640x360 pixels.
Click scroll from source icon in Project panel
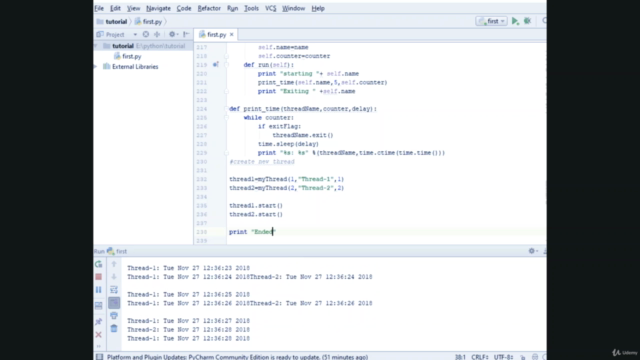click(146, 34)
